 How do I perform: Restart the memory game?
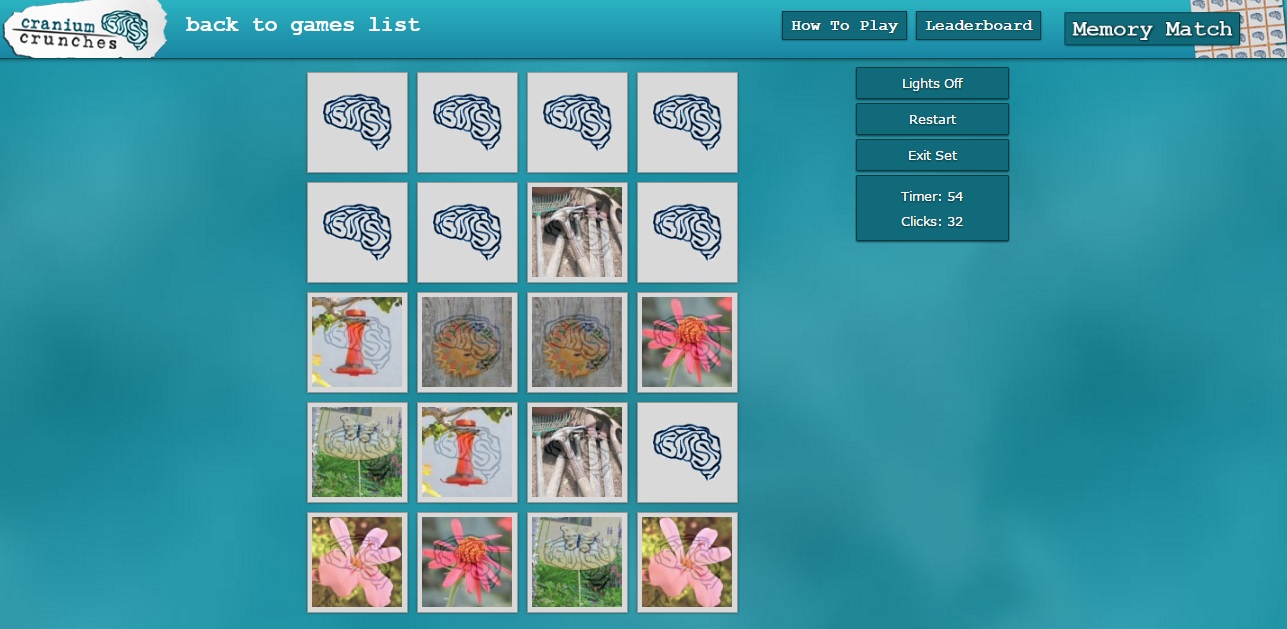932,119
